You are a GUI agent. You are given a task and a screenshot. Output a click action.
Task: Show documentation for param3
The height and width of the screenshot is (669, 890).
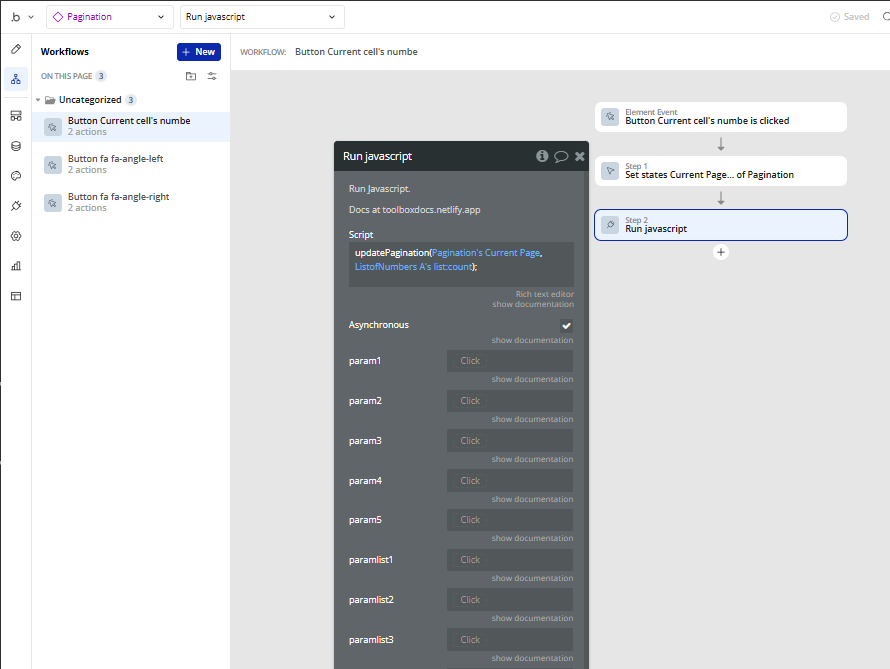(532, 459)
